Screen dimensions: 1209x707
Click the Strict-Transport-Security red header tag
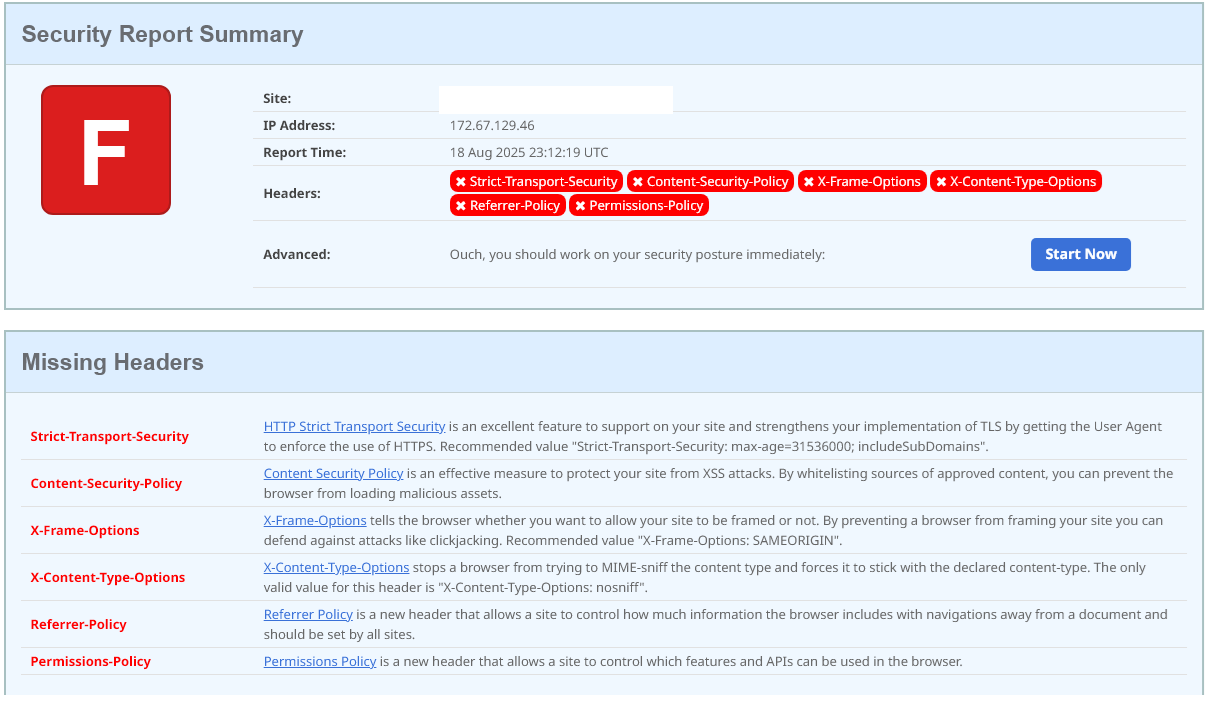536,181
